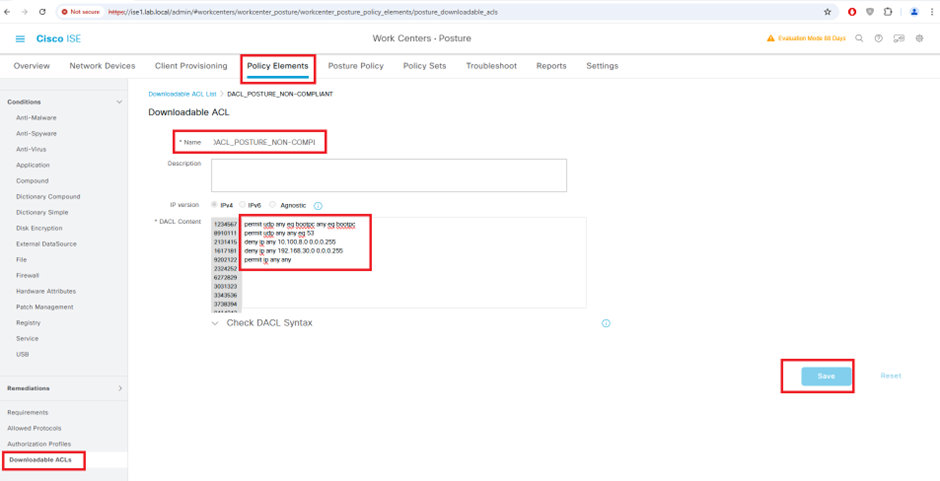The image size is (940, 481).
Task: Click the Cisco ISE logo
Action: (x=58, y=39)
